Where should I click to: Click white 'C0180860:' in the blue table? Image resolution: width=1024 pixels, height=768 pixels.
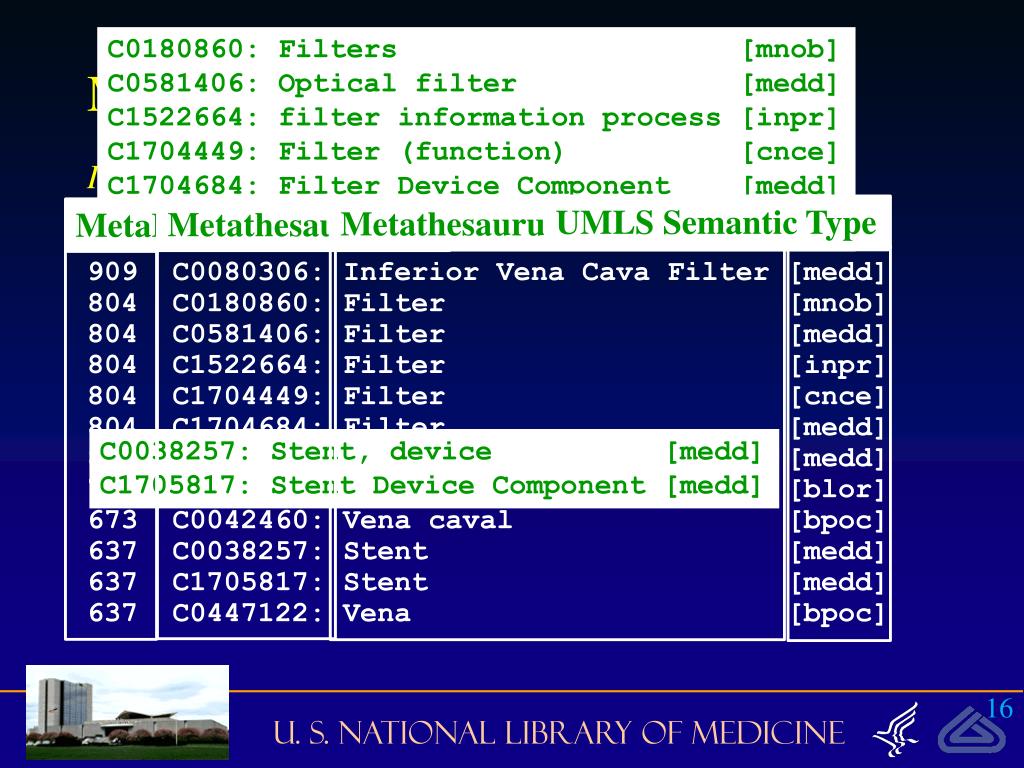tap(248, 303)
